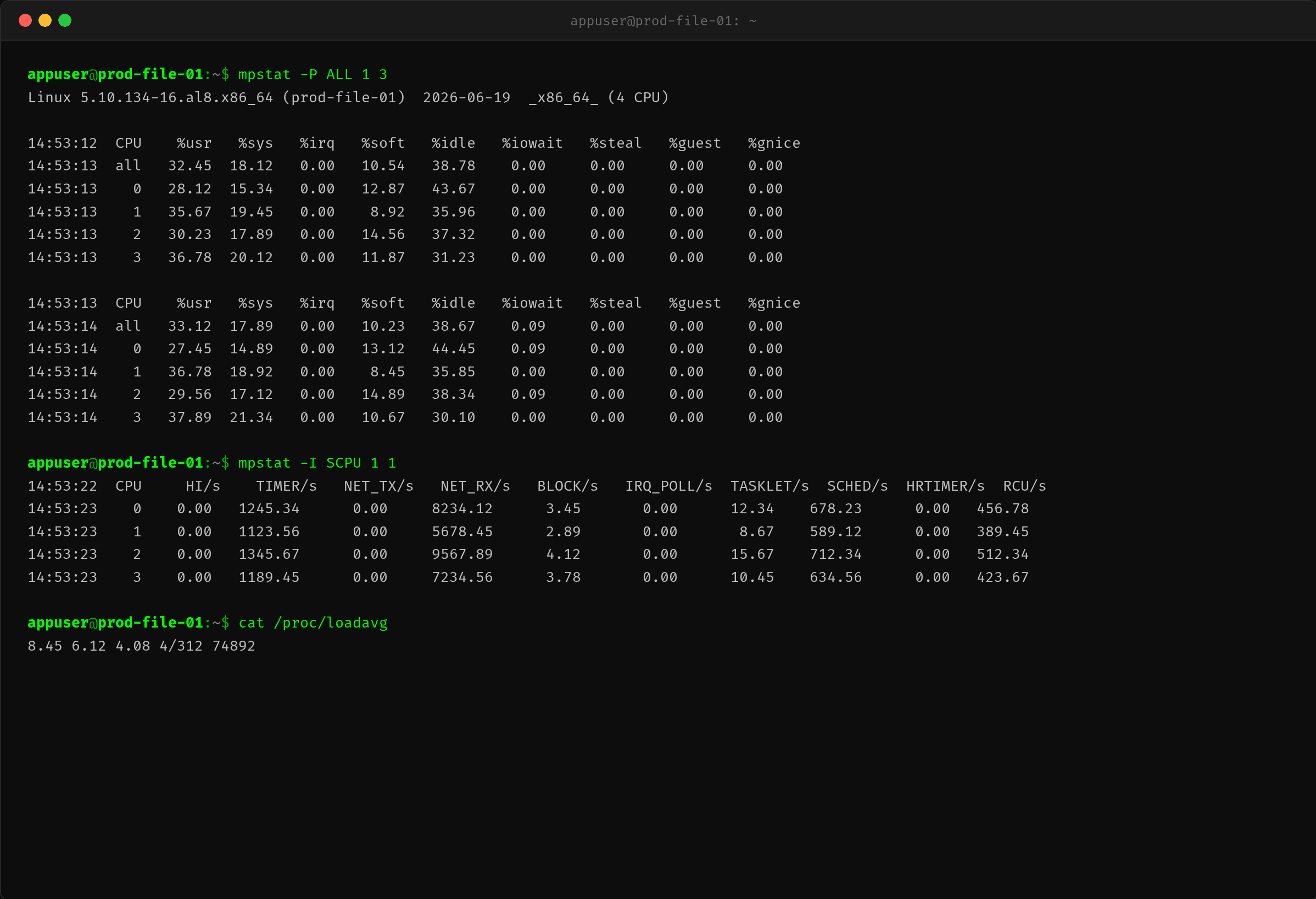Click the NET_RX/s value 9567.89
The image size is (1316, 899).
(461, 554)
